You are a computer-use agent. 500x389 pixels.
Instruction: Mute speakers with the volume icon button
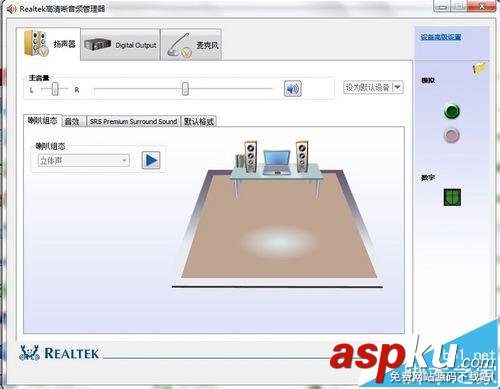coord(293,89)
